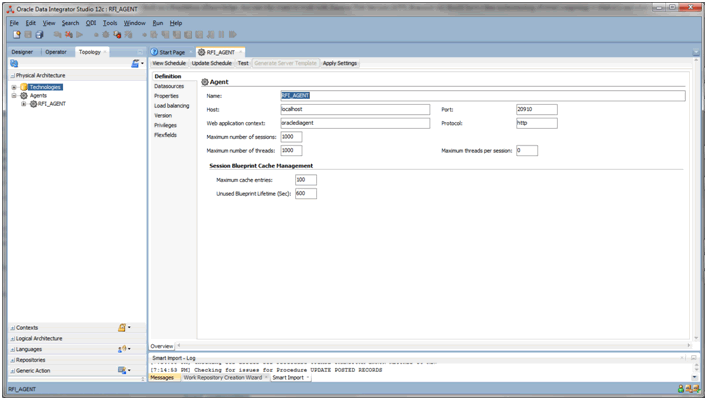
Task: Click the Save toolbar icon
Action: click(x=28, y=35)
